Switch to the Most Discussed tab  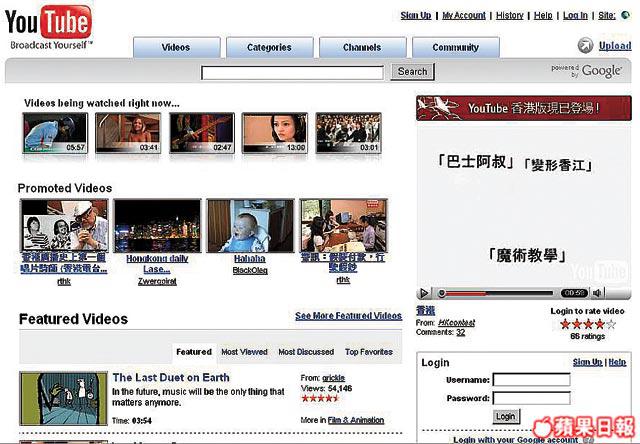click(x=306, y=352)
